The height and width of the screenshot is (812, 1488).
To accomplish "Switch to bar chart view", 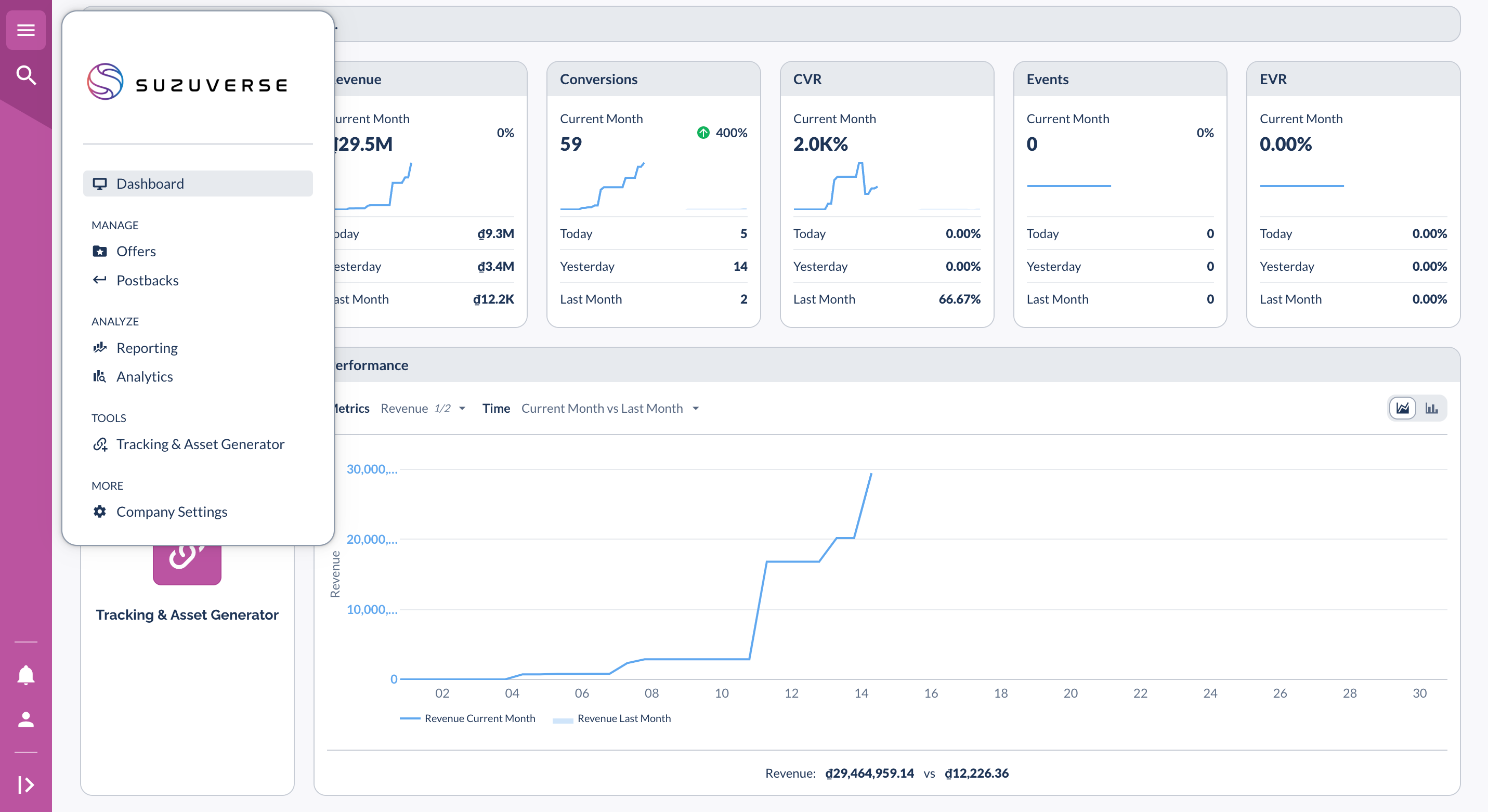I will 1431,408.
